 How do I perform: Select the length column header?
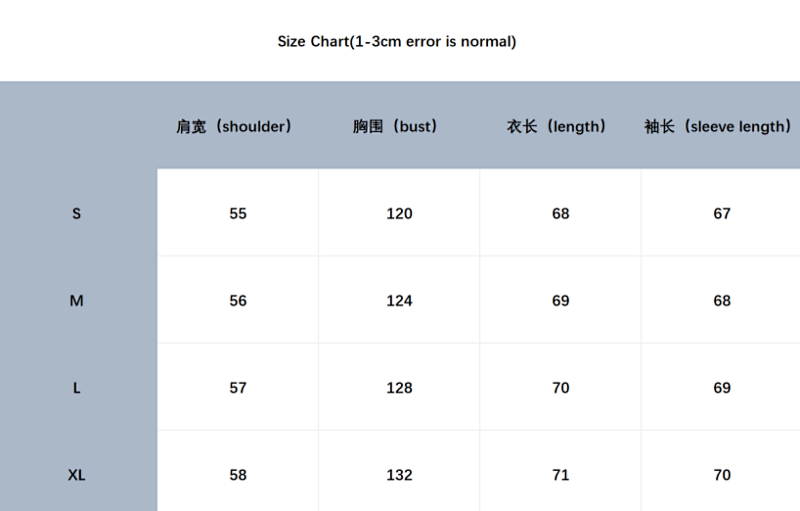point(557,126)
